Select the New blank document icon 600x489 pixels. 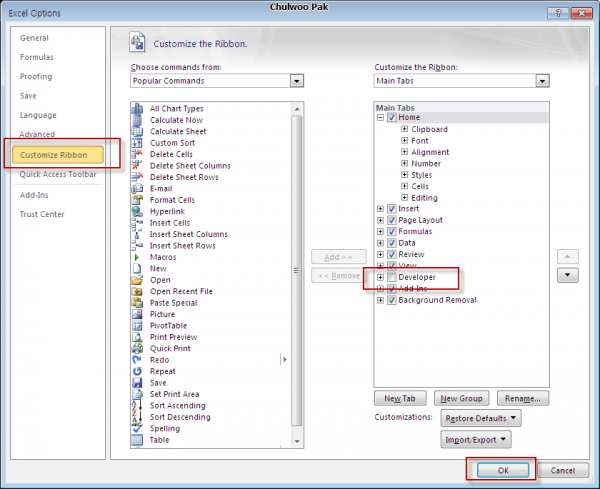pos(137,269)
